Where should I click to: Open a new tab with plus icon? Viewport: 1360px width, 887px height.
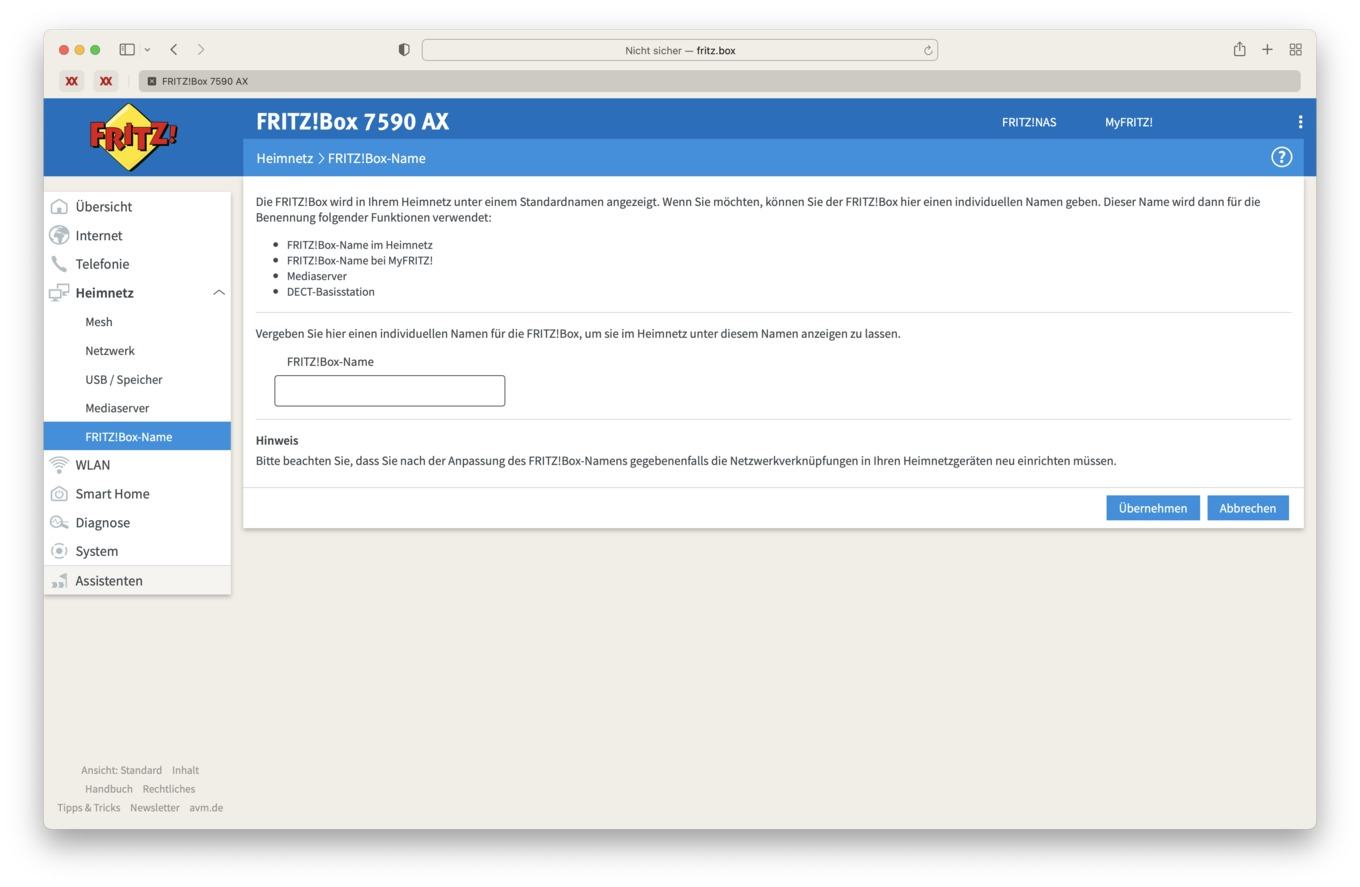coord(1267,49)
